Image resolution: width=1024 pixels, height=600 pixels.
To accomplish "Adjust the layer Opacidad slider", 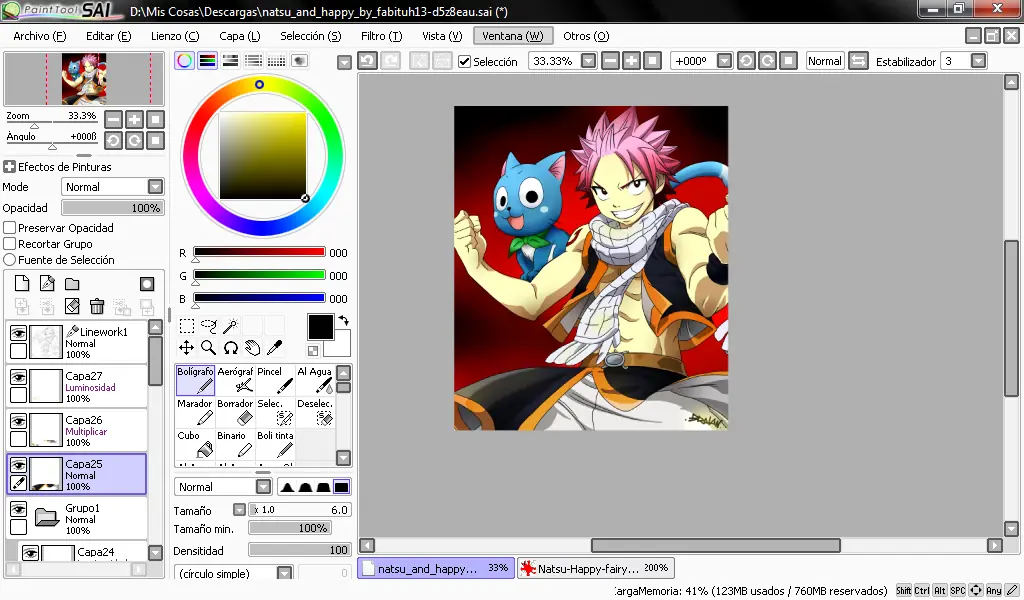I will (x=112, y=208).
